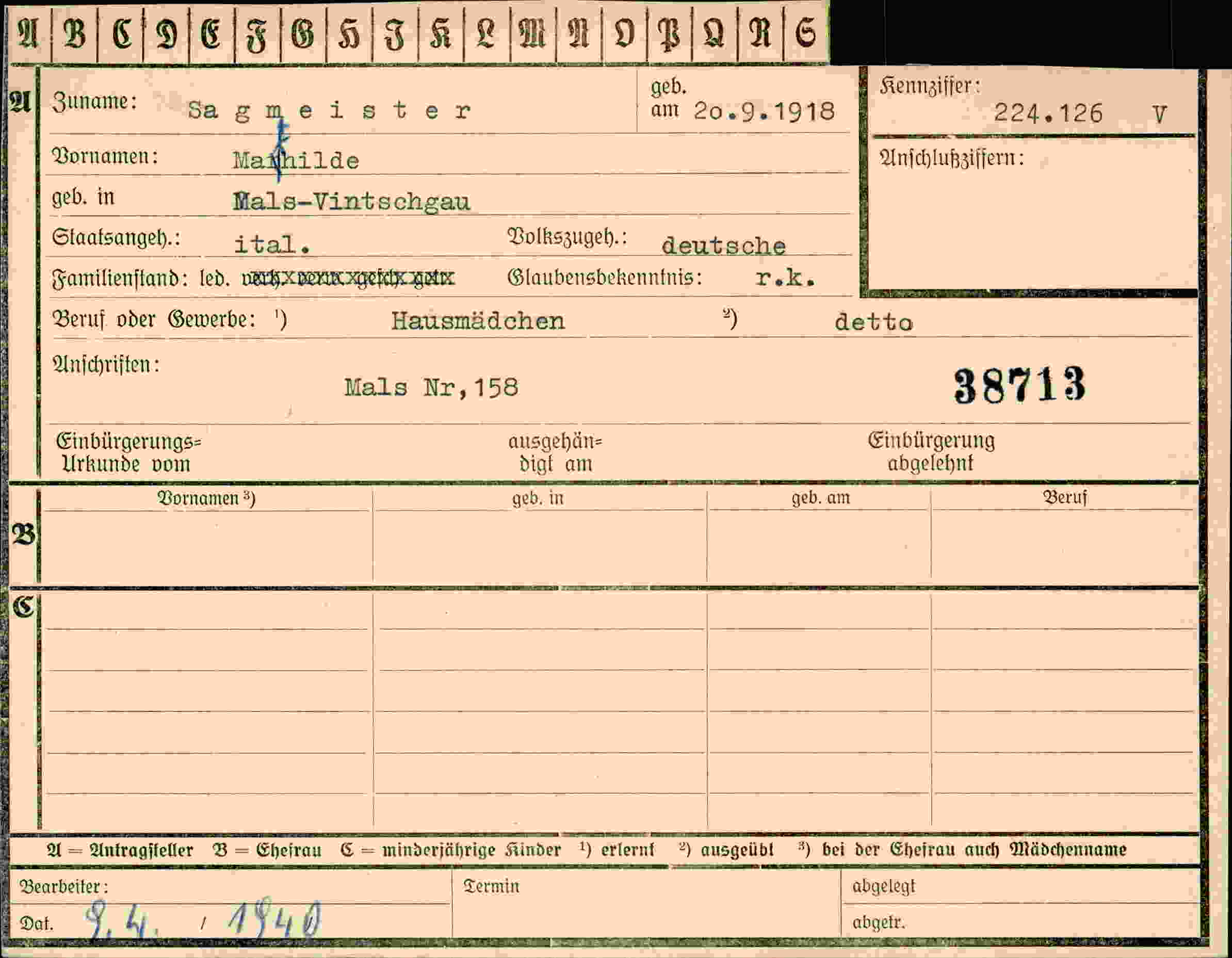Click the "Glaubensbekenntnis:" label
Screen dimensions: 1232x958
[x=605, y=278]
